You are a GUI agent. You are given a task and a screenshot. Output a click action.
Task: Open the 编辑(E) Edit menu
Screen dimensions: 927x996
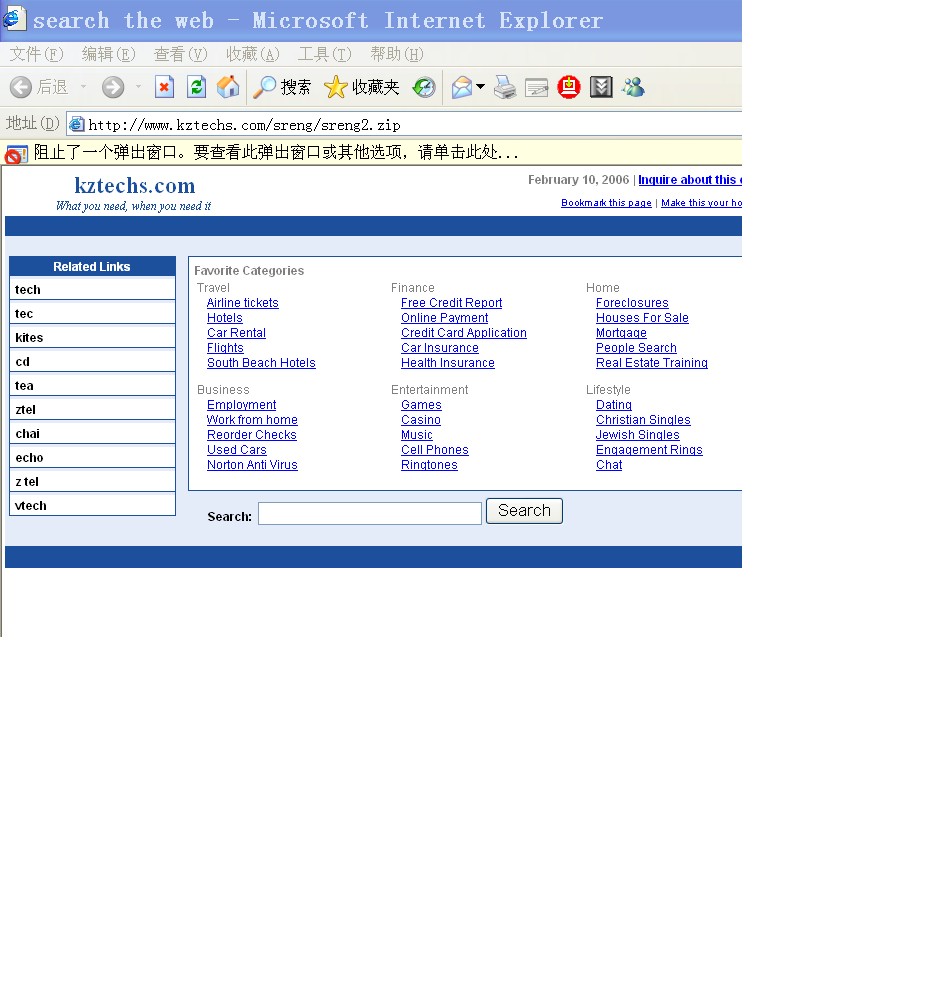point(109,55)
